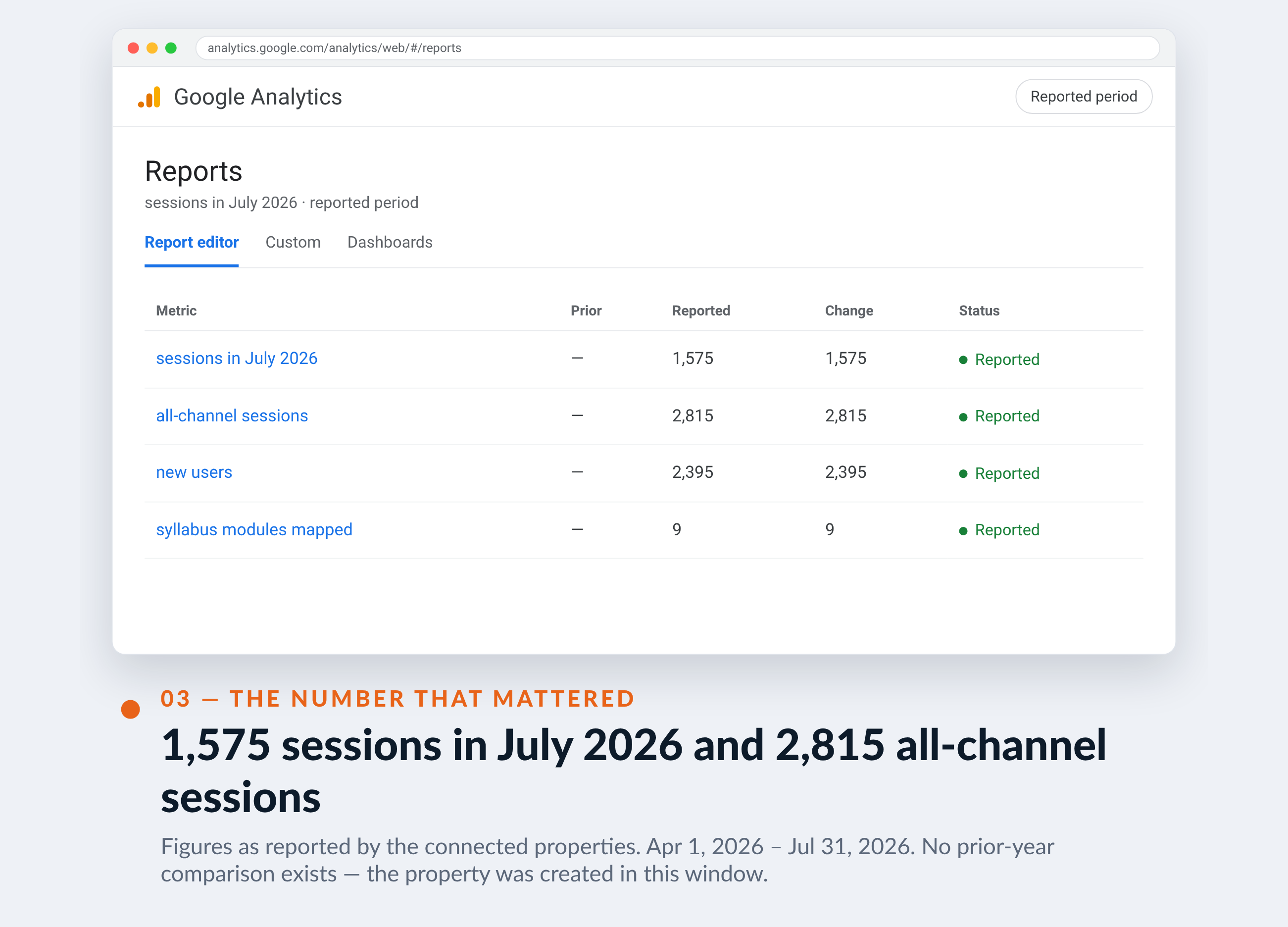
Task: Click the Status column header
Action: point(979,310)
